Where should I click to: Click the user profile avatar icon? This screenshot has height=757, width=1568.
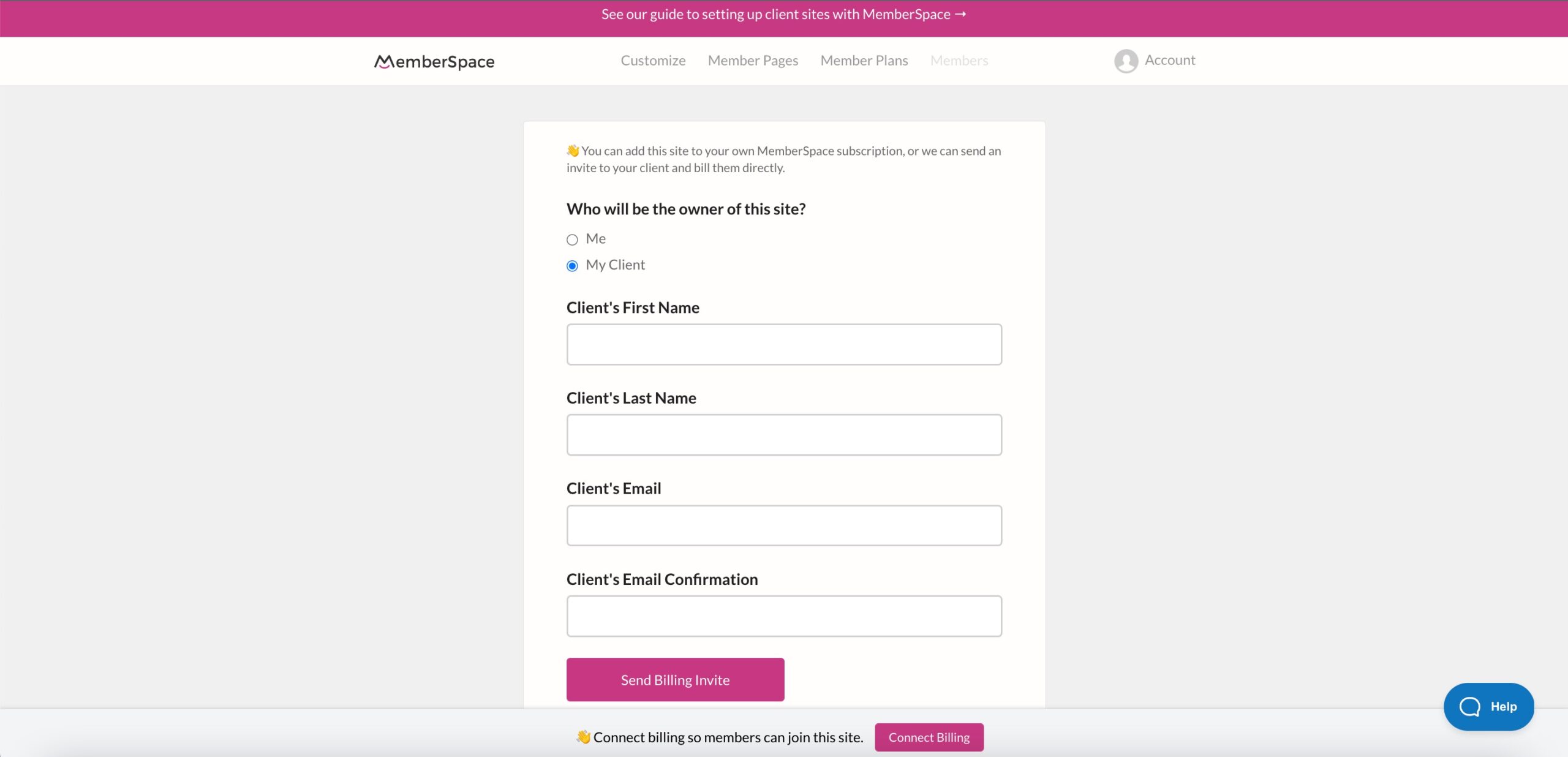tap(1125, 60)
